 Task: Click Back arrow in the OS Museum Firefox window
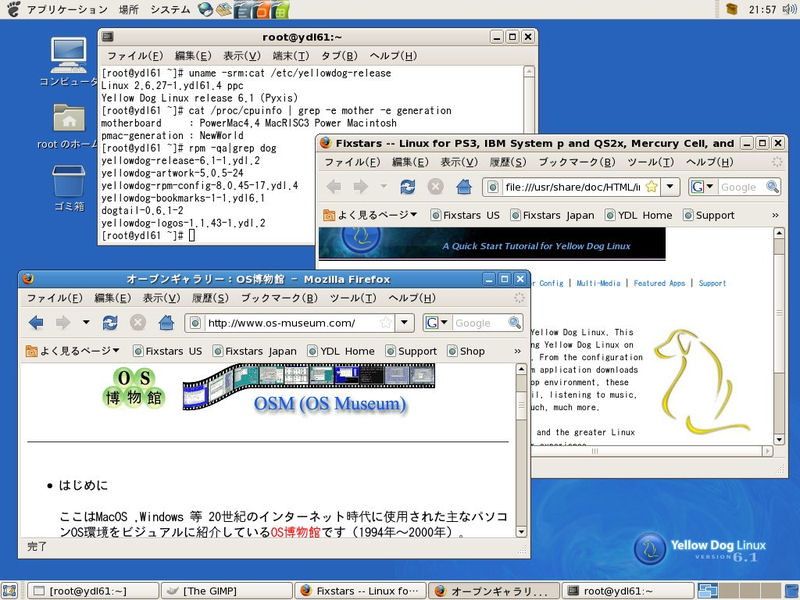(x=36, y=322)
